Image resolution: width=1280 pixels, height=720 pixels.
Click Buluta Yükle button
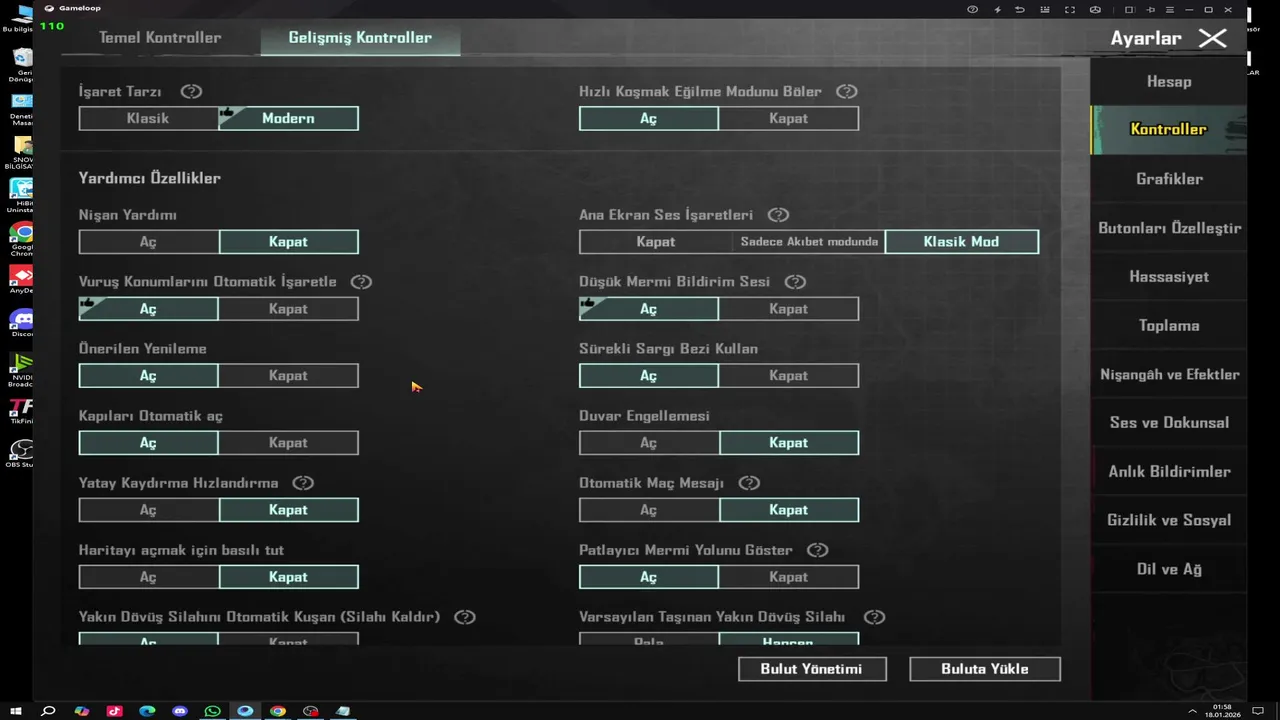[984, 669]
